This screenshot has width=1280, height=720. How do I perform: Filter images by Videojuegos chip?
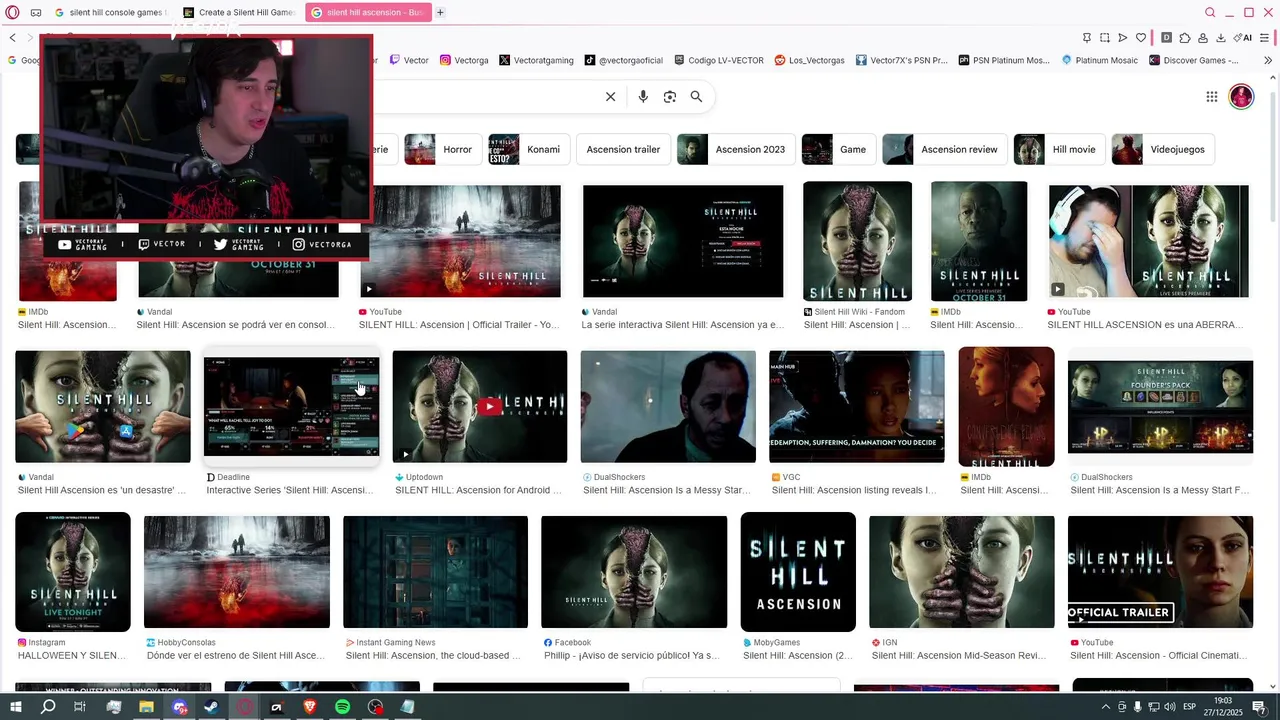[x=1163, y=149]
